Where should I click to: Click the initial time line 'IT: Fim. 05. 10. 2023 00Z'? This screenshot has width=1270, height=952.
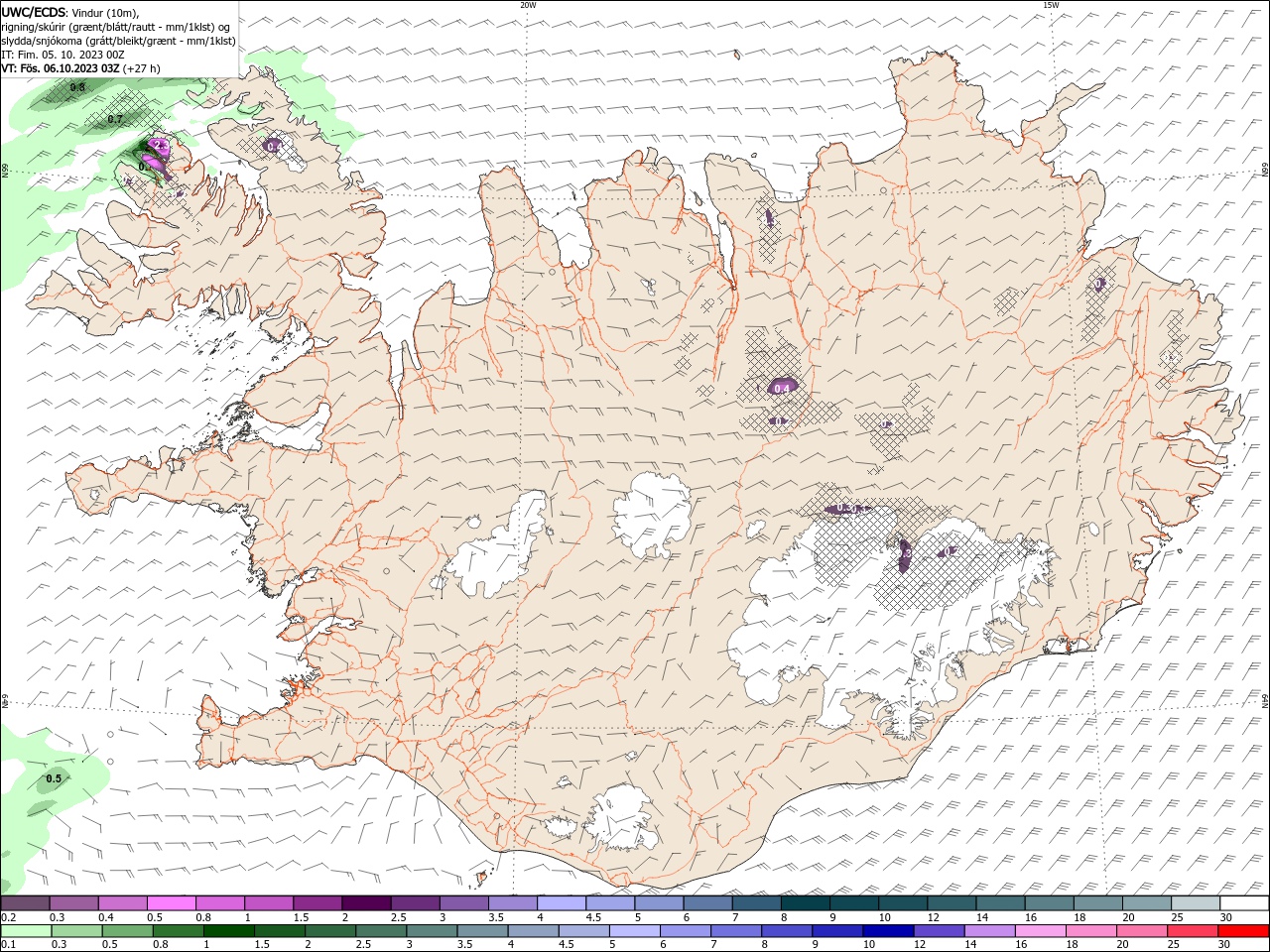63,55
